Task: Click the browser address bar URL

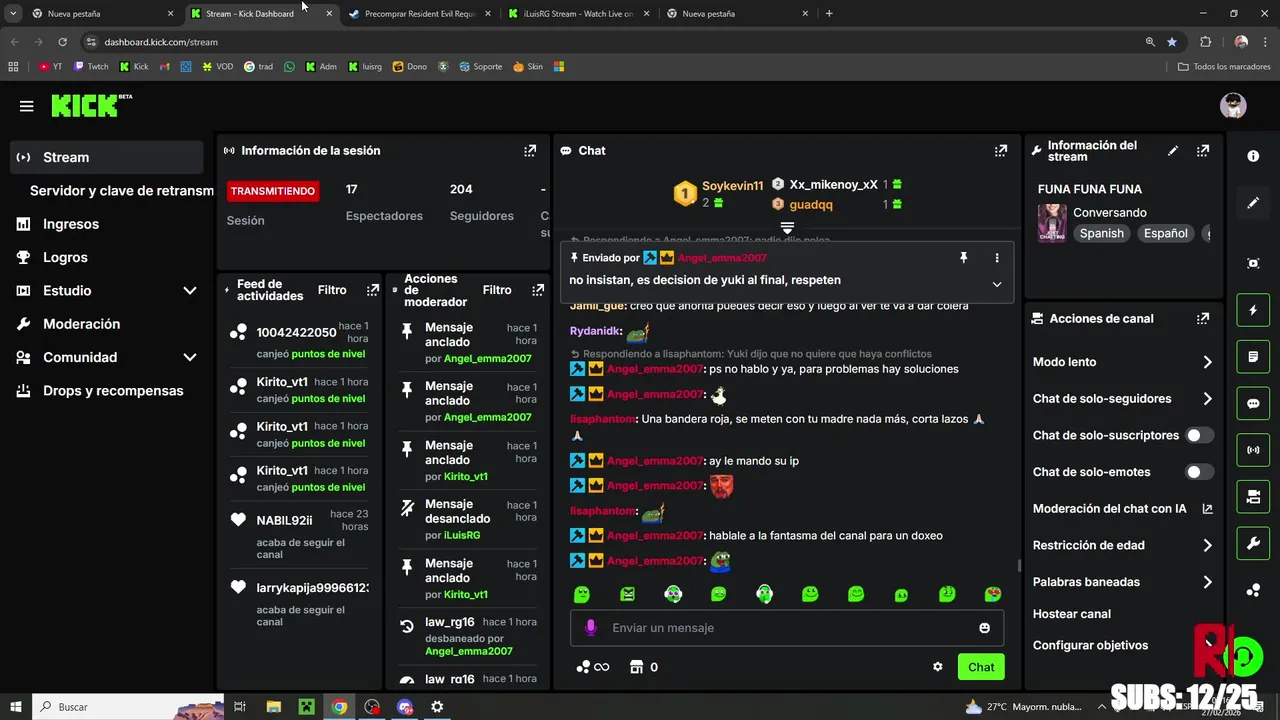Action: point(161,42)
